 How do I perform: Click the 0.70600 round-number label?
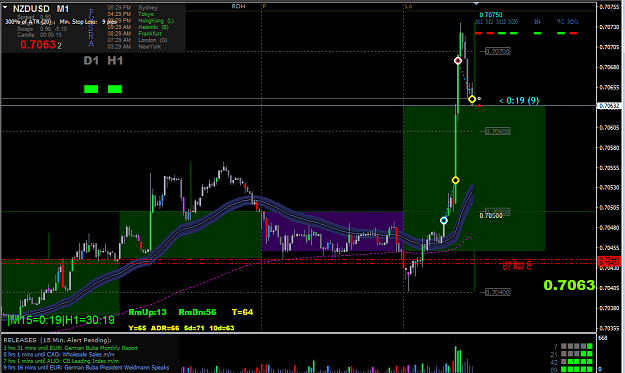point(498,132)
